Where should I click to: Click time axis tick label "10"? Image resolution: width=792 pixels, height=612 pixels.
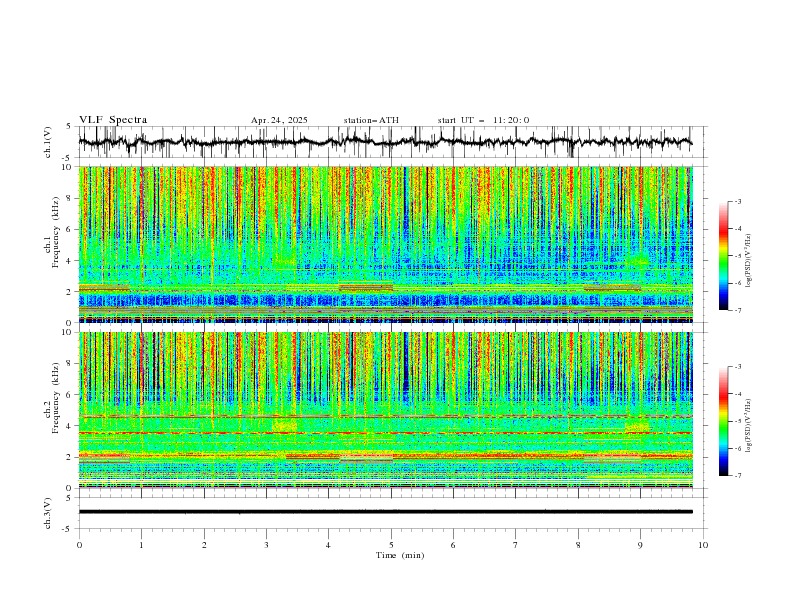tap(703, 545)
